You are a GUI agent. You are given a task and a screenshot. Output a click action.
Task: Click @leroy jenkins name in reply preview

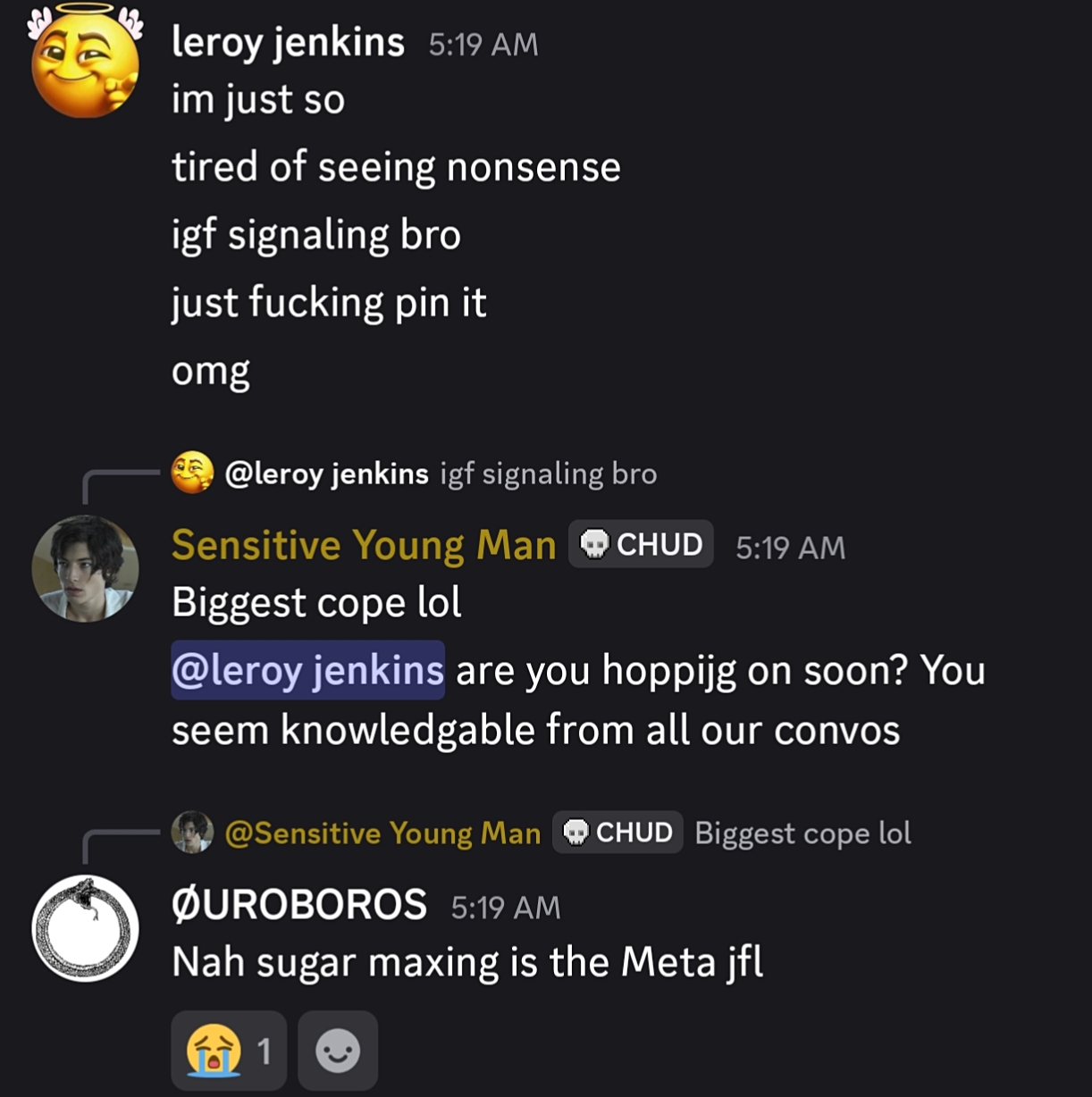click(x=327, y=473)
